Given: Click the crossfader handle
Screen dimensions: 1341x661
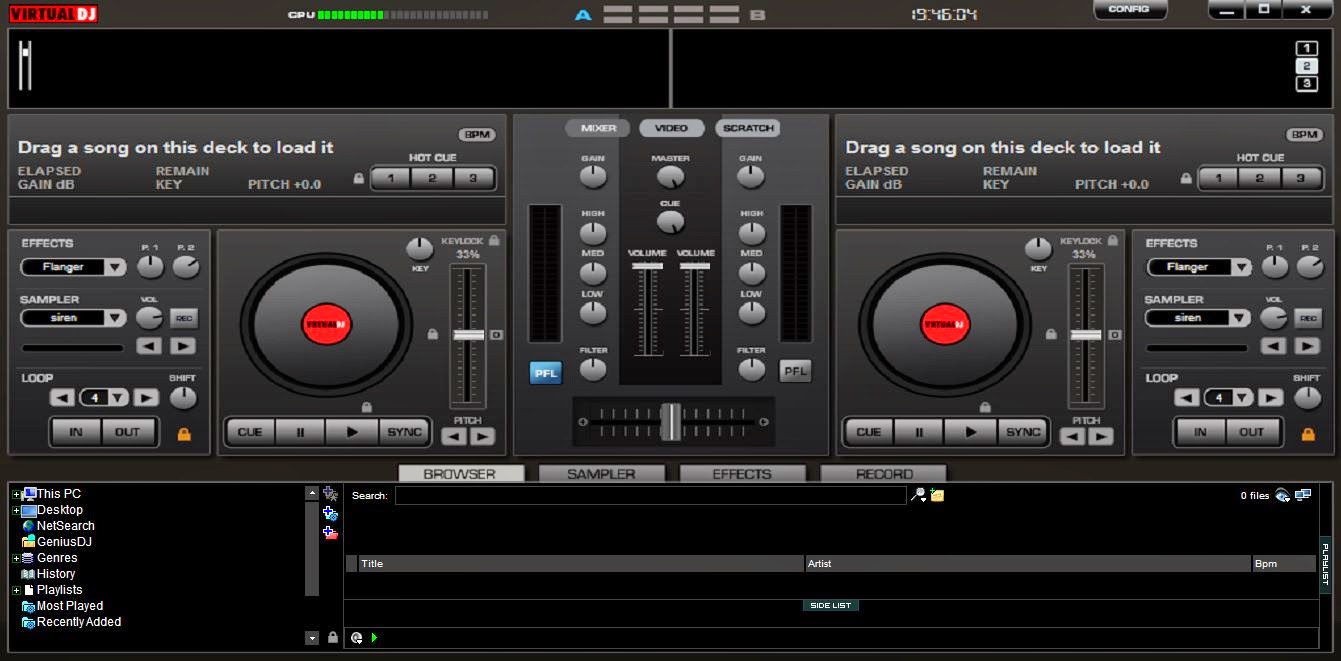Looking at the screenshot, I should [671, 421].
